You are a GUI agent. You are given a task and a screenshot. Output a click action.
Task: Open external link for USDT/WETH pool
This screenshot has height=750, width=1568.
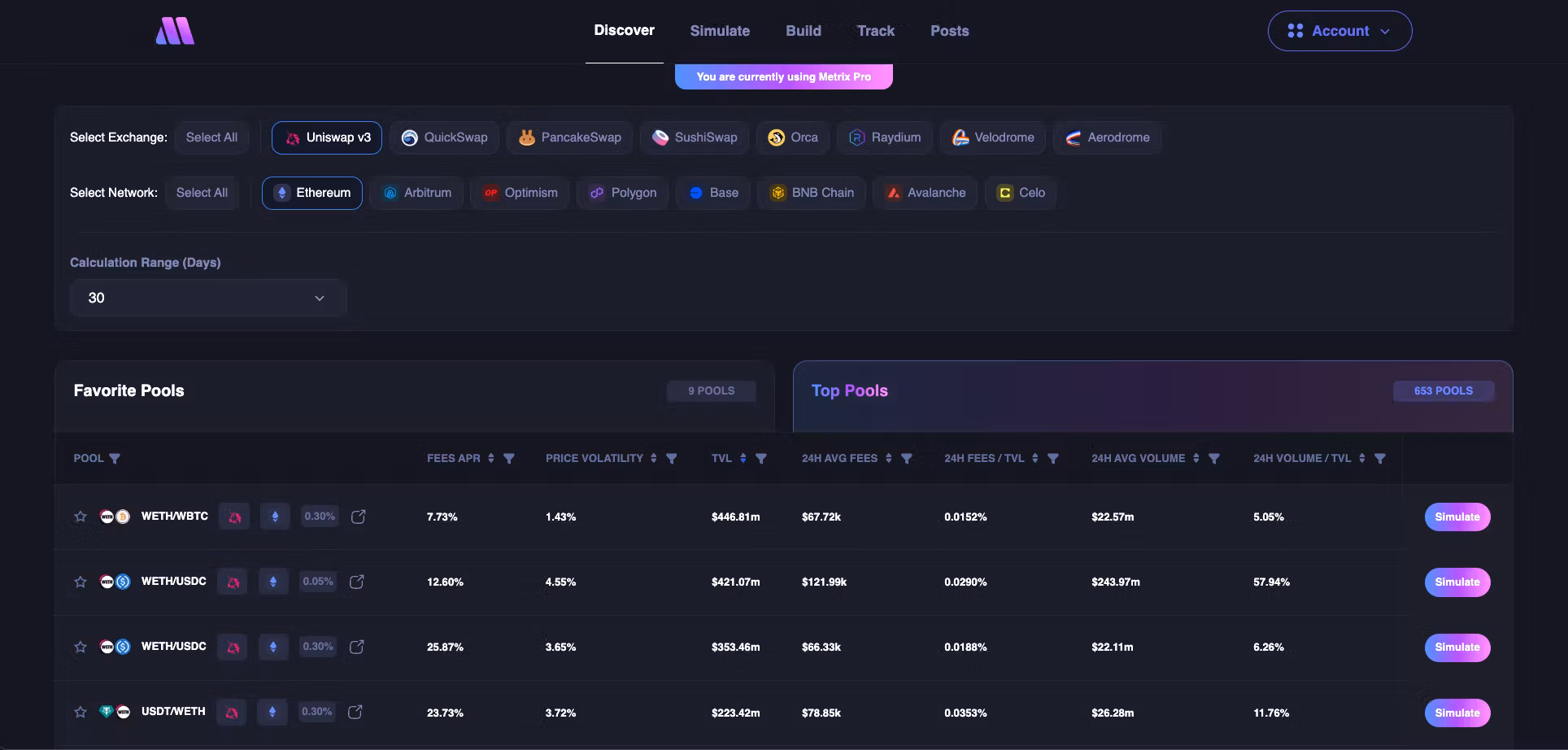point(355,712)
